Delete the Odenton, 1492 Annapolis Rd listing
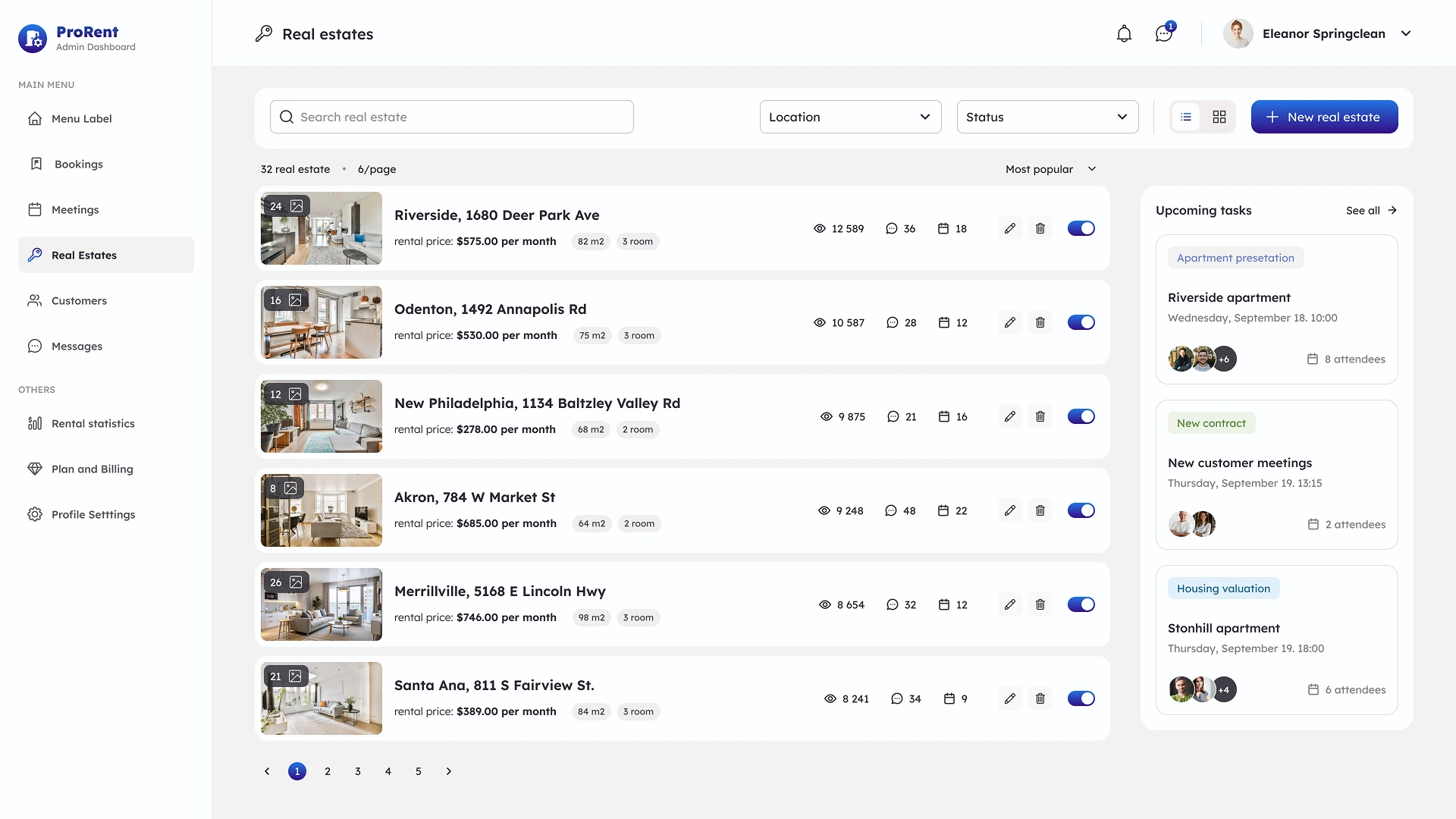The image size is (1456, 819). point(1040,322)
